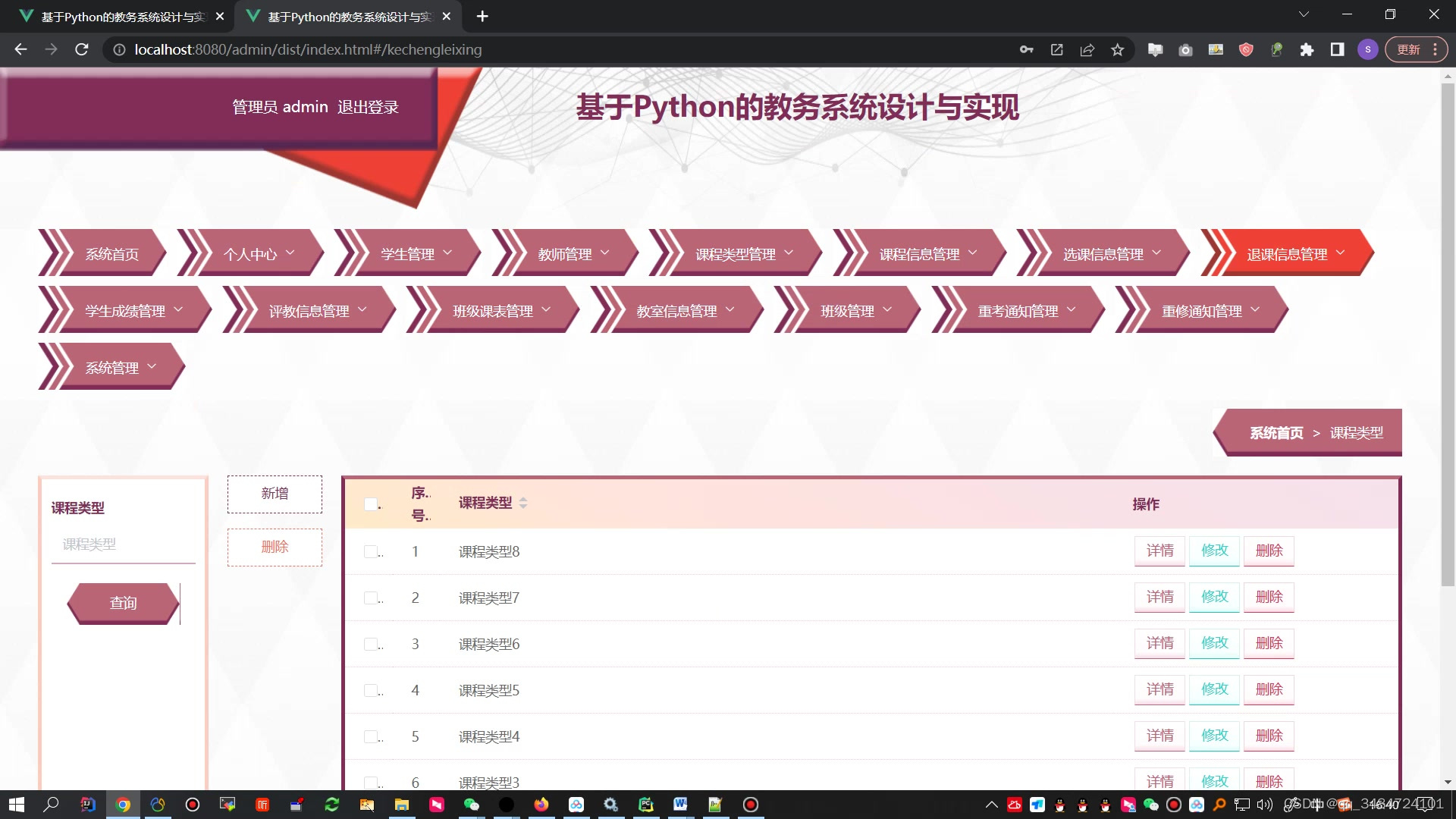Click the 新增 button to add entry
This screenshot has height=819, width=1456.
(x=275, y=494)
